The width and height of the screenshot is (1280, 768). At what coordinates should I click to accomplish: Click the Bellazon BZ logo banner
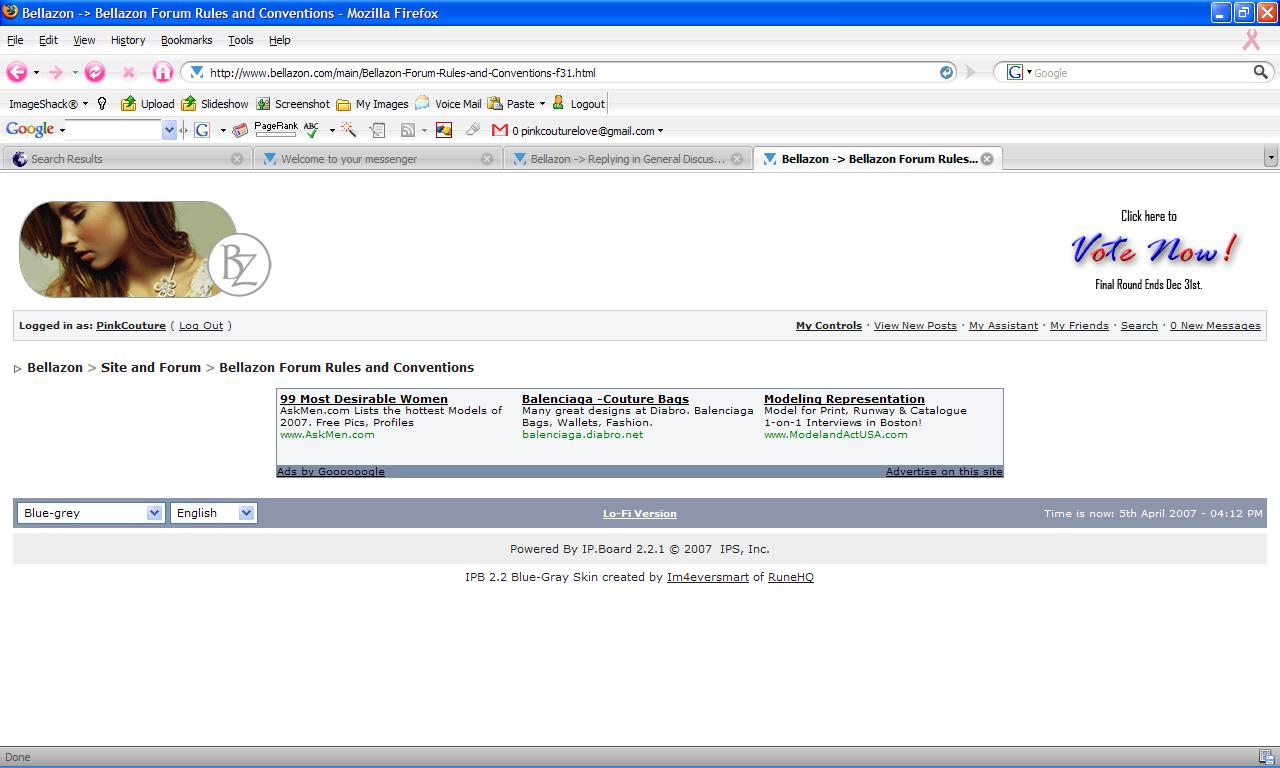(x=145, y=250)
